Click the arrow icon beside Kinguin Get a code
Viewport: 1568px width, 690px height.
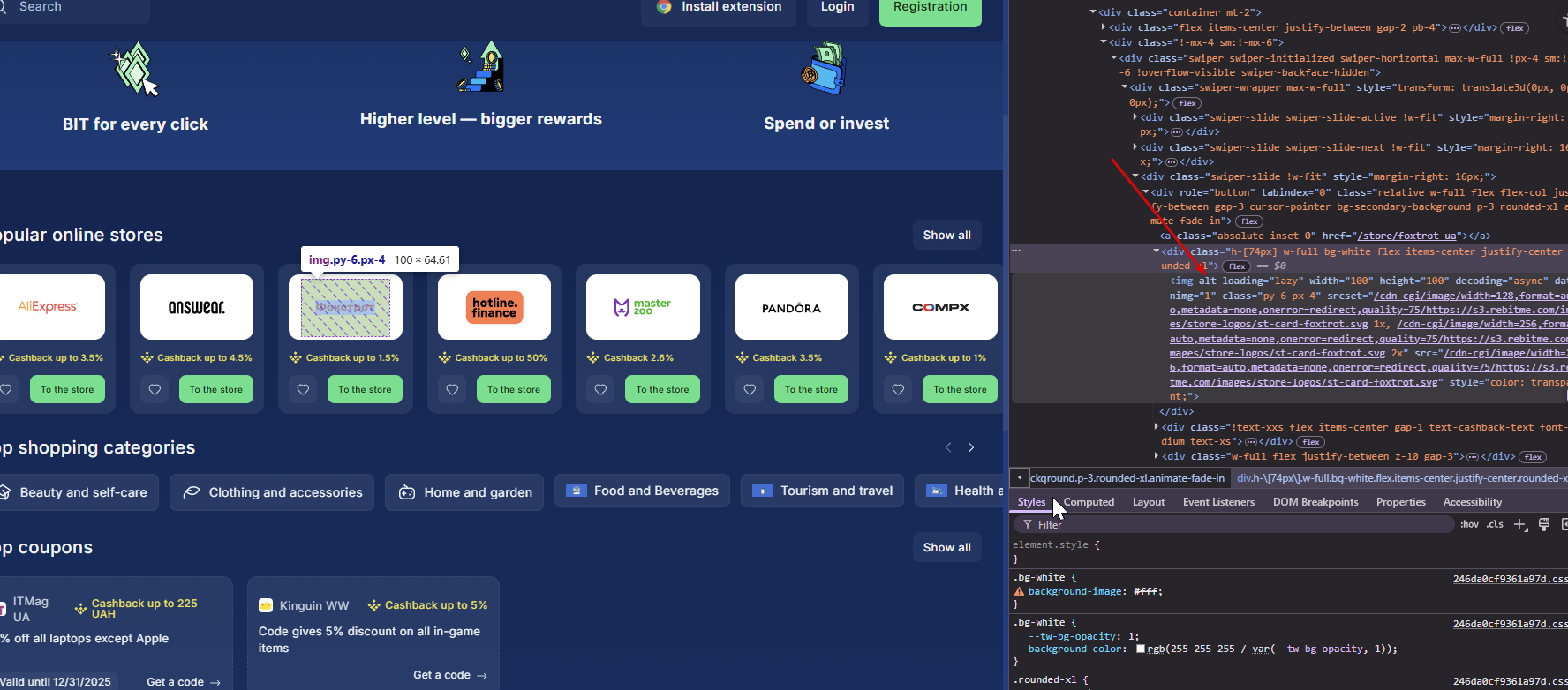coord(482,676)
